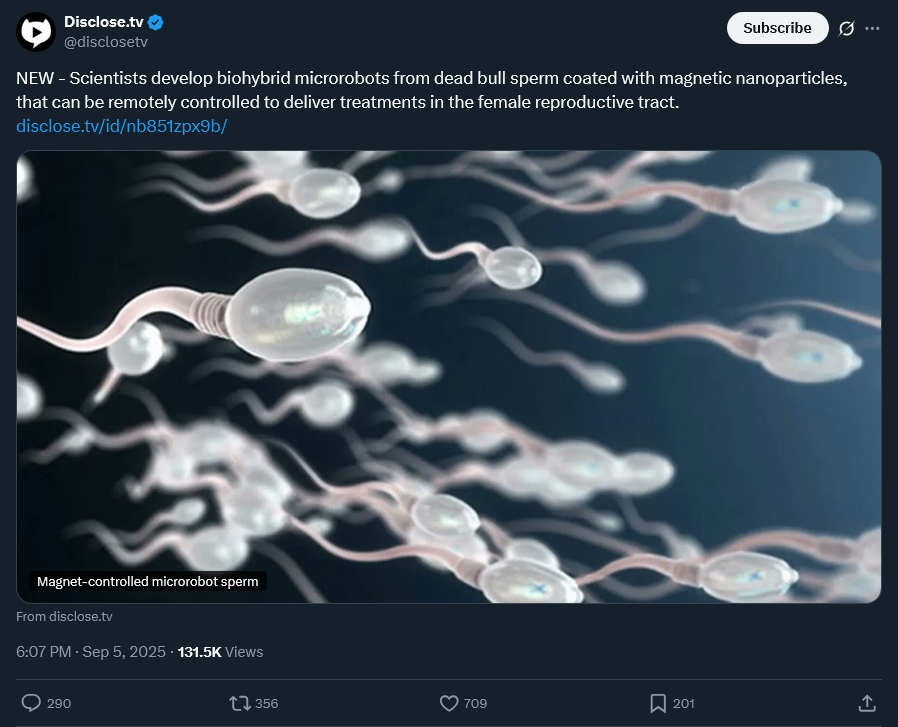The height and width of the screenshot is (727, 898).
Task: Click the Disclose.tv profile avatar
Action: click(x=36, y=32)
